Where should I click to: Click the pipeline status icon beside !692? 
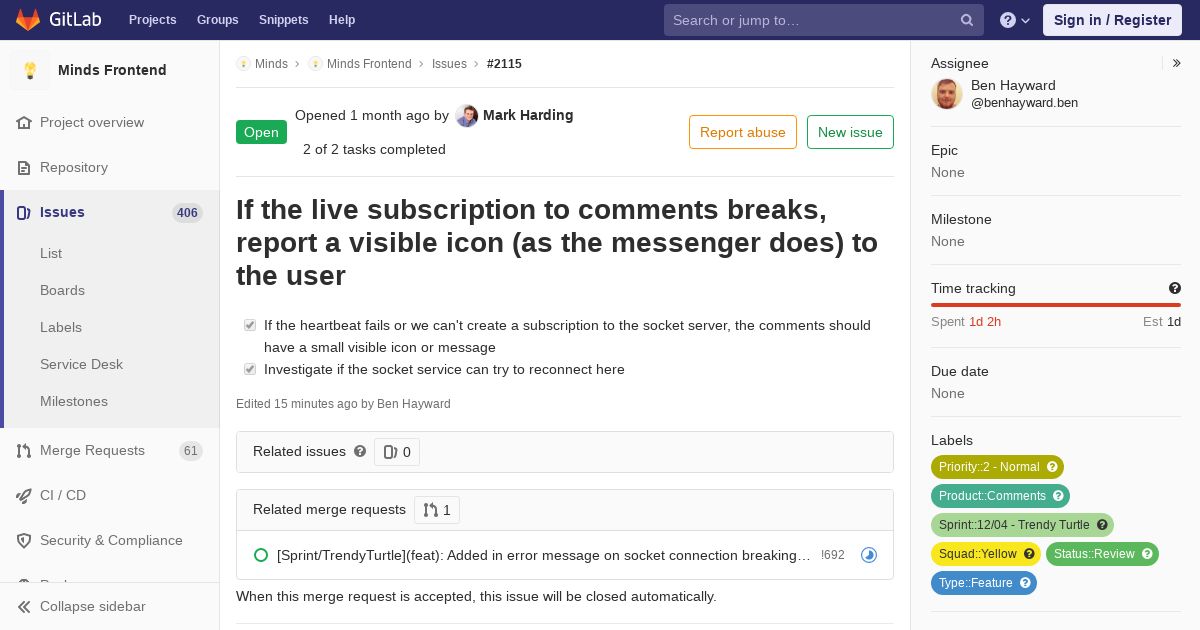coord(869,555)
